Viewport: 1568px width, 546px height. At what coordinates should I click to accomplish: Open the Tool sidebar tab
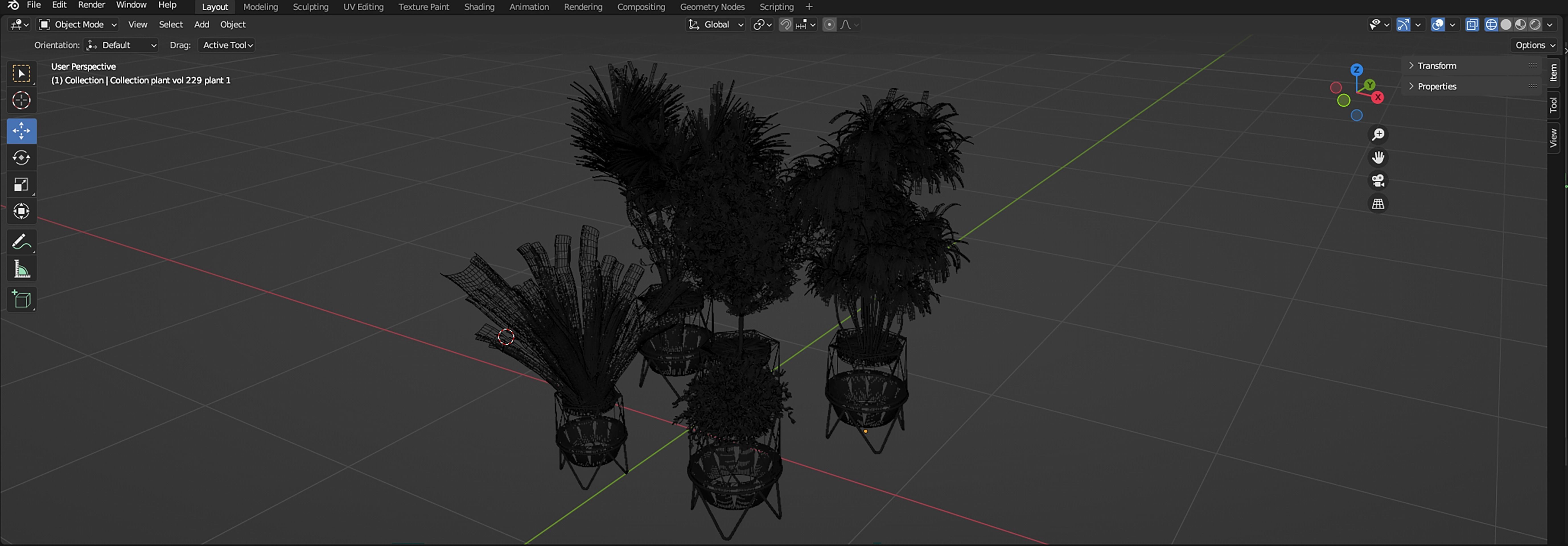point(1553,105)
